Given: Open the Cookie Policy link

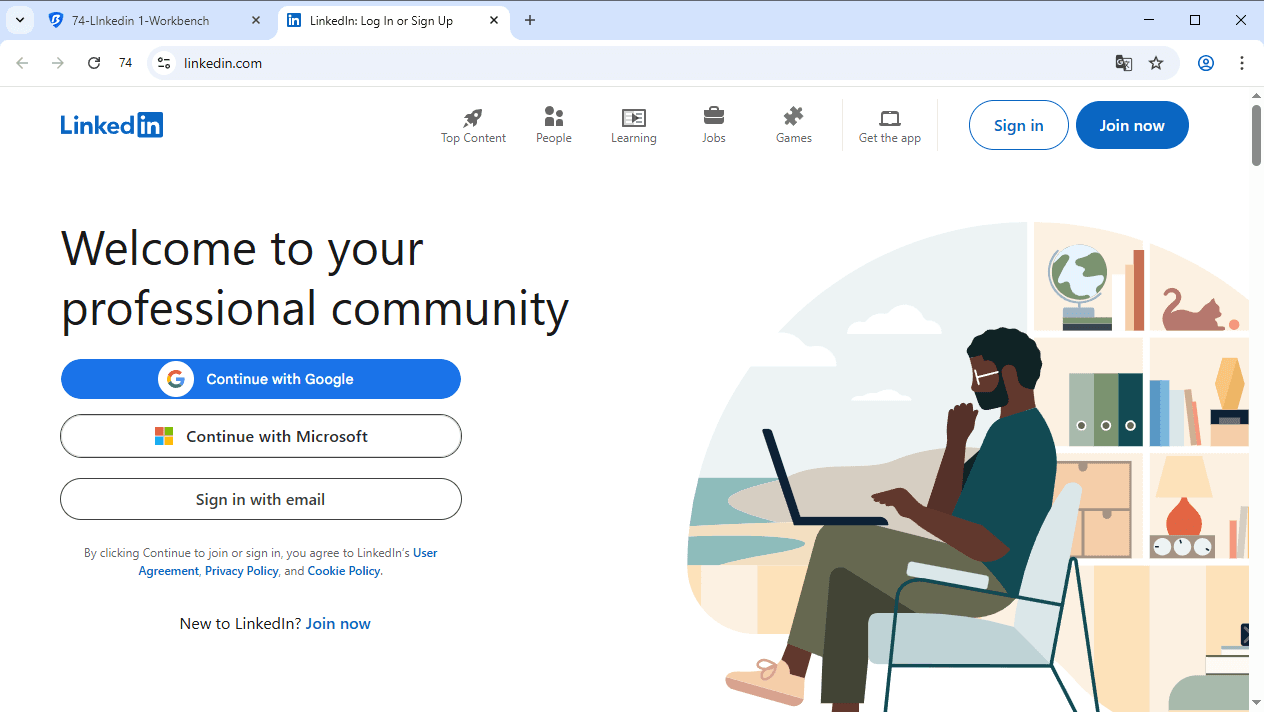Looking at the screenshot, I should pos(343,571).
